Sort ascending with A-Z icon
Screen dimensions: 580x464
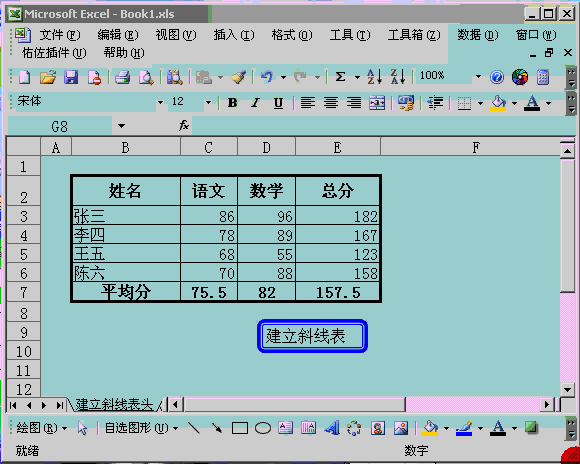[x=374, y=77]
